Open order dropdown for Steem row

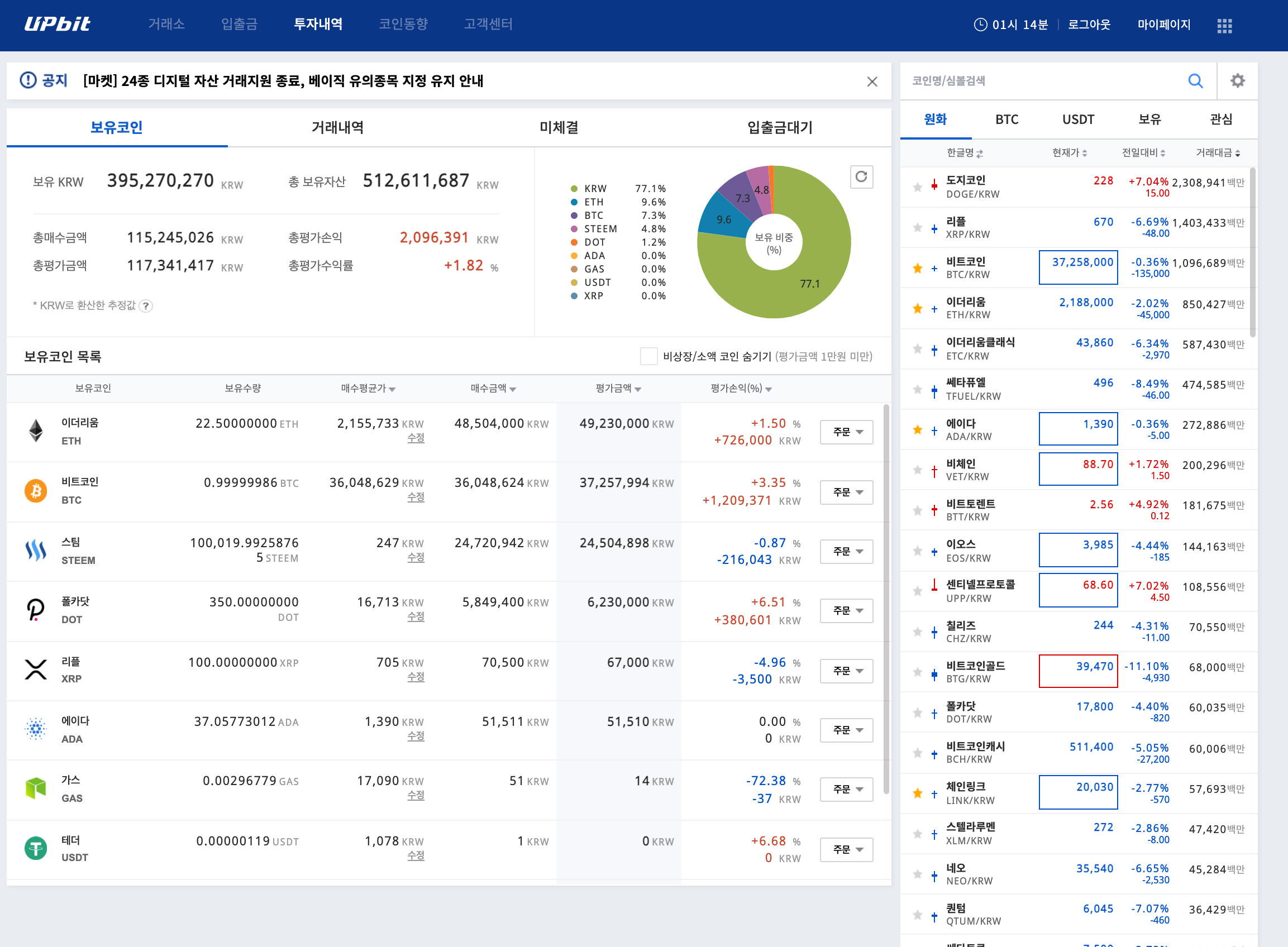(x=846, y=551)
